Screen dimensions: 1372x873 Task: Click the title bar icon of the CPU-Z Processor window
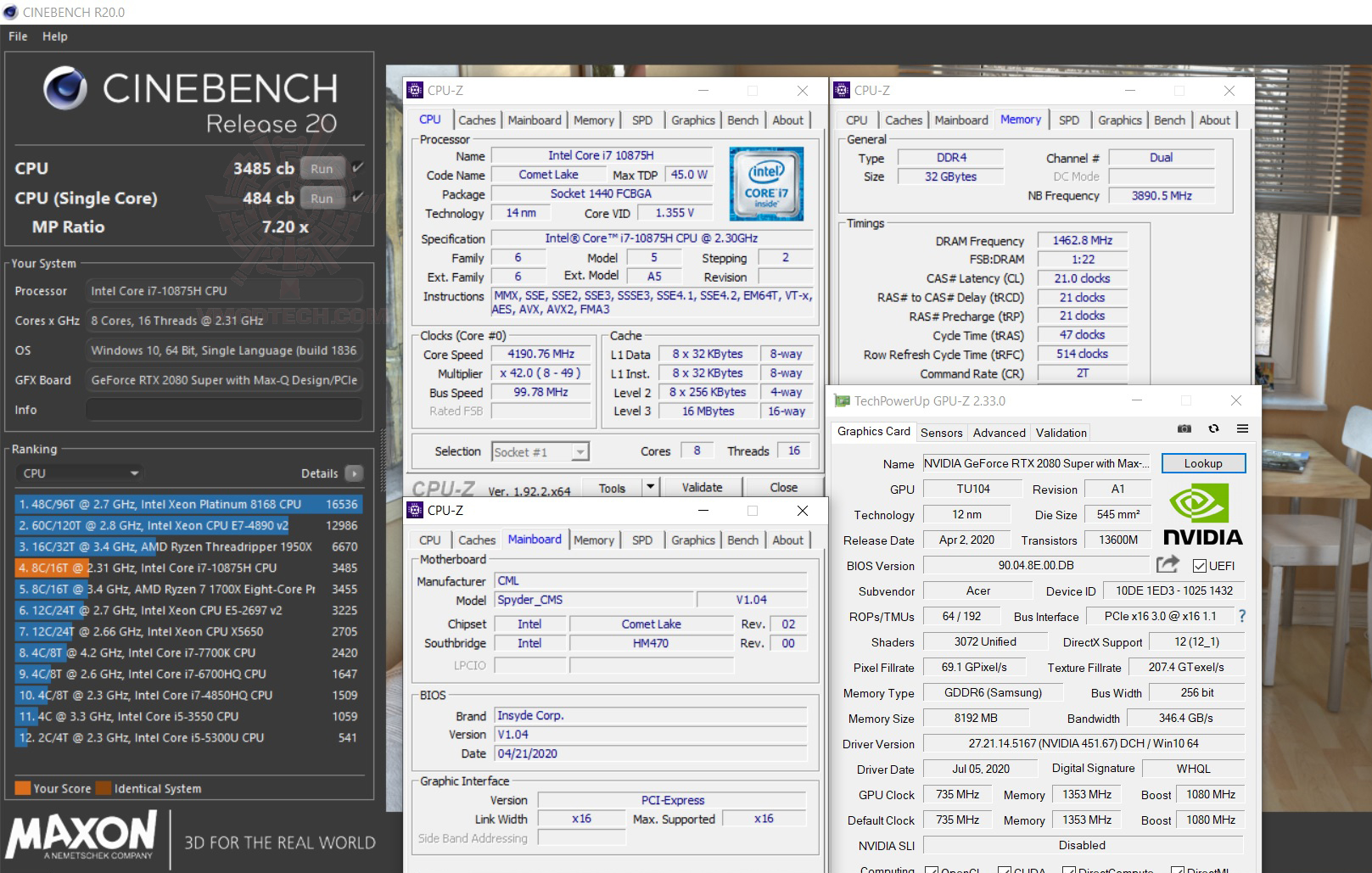[415, 90]
